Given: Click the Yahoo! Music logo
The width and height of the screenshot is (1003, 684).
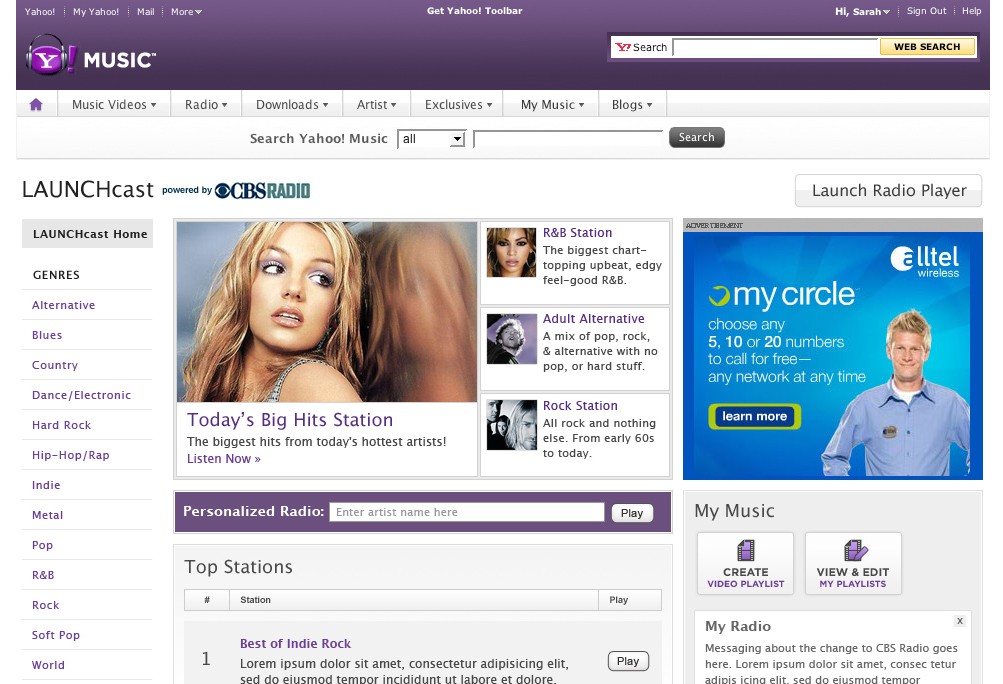Looking at the screenshot, I should tap(91, 59).
